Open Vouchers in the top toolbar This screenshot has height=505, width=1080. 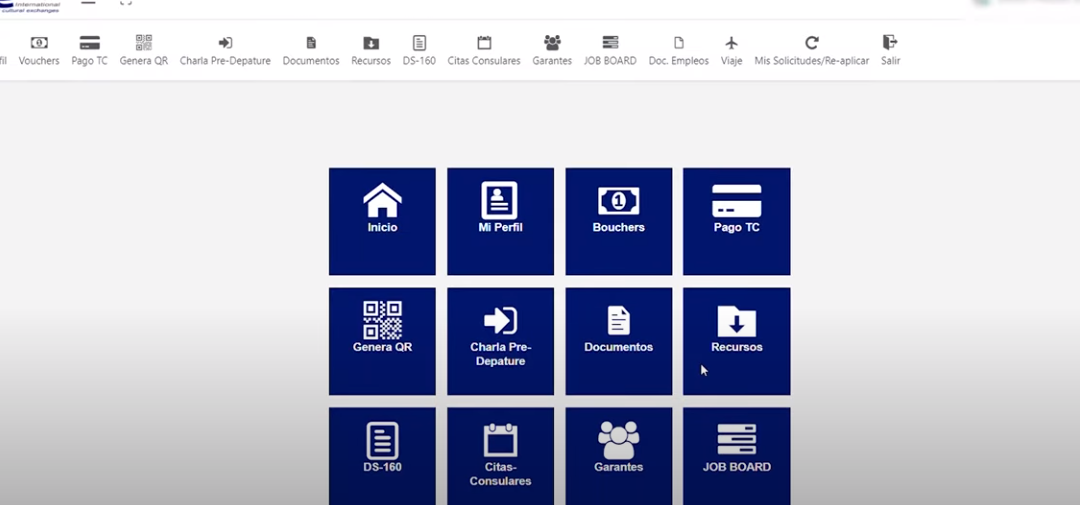click(39, 51)
